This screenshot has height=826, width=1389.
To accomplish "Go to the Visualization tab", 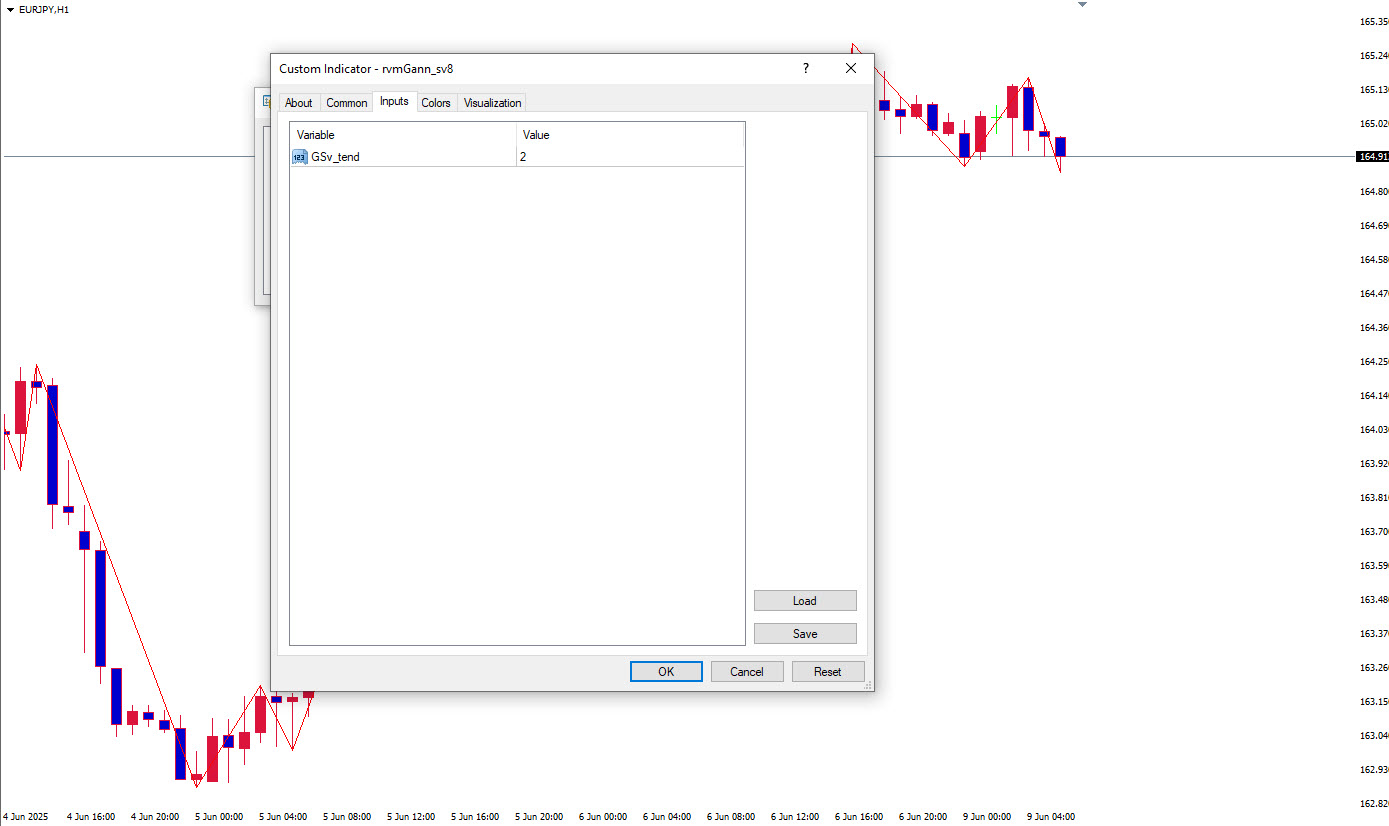I will pyautogui.click(x=492, y=103).
